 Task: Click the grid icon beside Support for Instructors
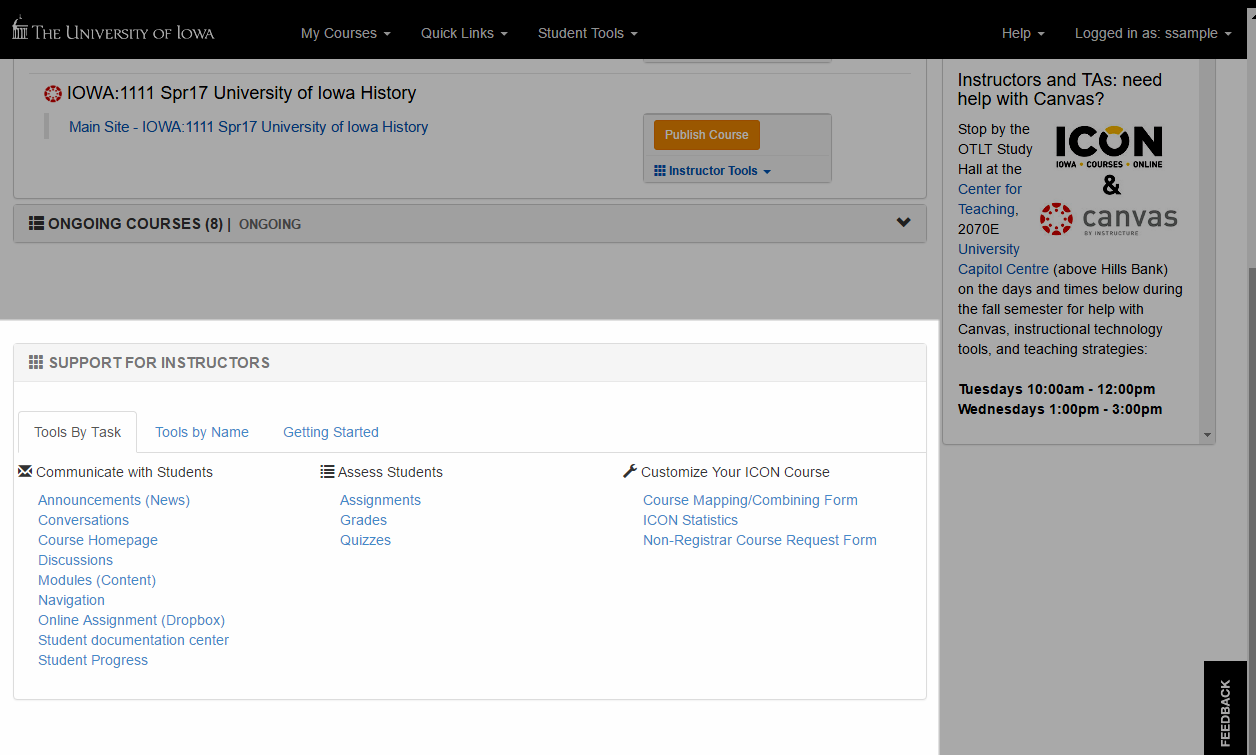[x=36, y=362]
